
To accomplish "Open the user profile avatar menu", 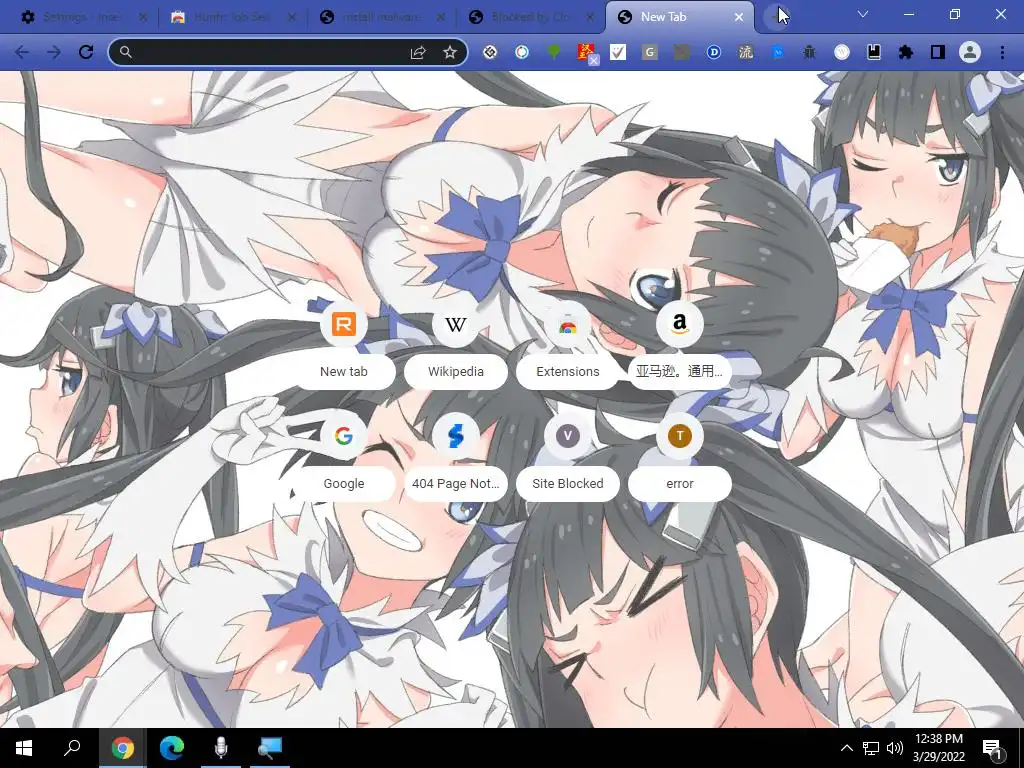I will (x=970, y=52).
